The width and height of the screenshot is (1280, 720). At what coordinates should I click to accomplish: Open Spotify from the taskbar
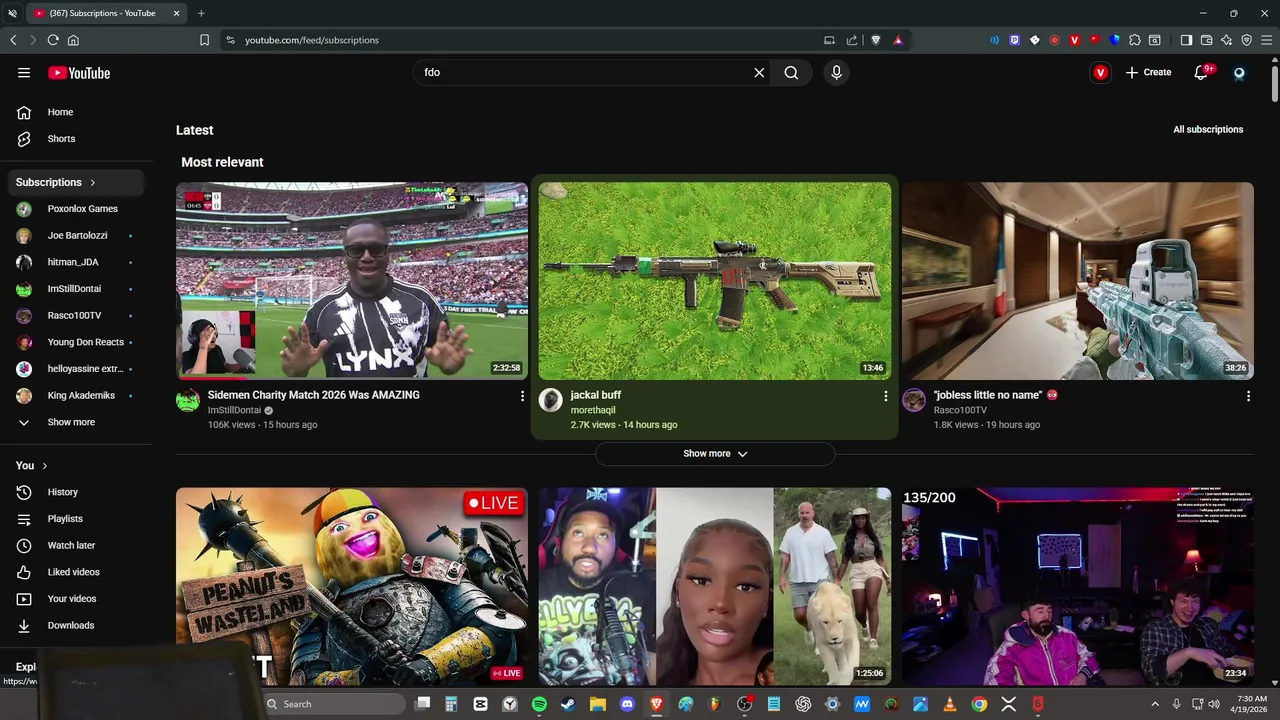[539, 704]
